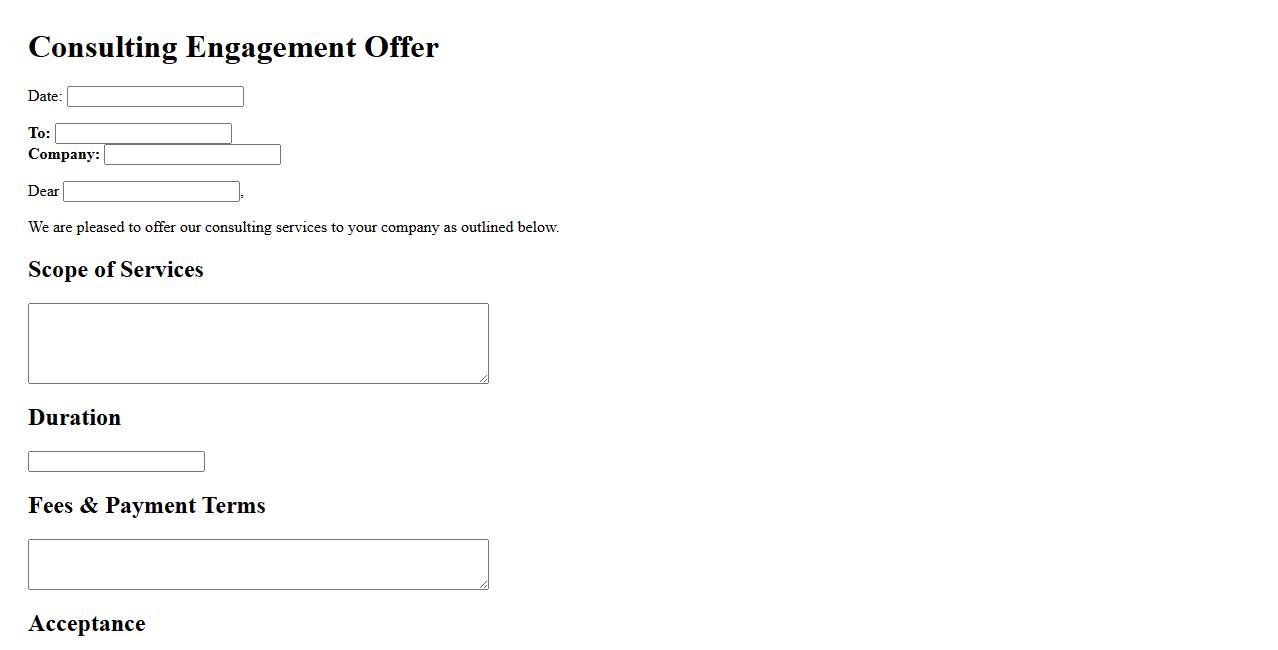Click the Consulting Engagement Offer title
Image resolution: width=1278 pixels, height=650 pixels.
tap(233, 47)
